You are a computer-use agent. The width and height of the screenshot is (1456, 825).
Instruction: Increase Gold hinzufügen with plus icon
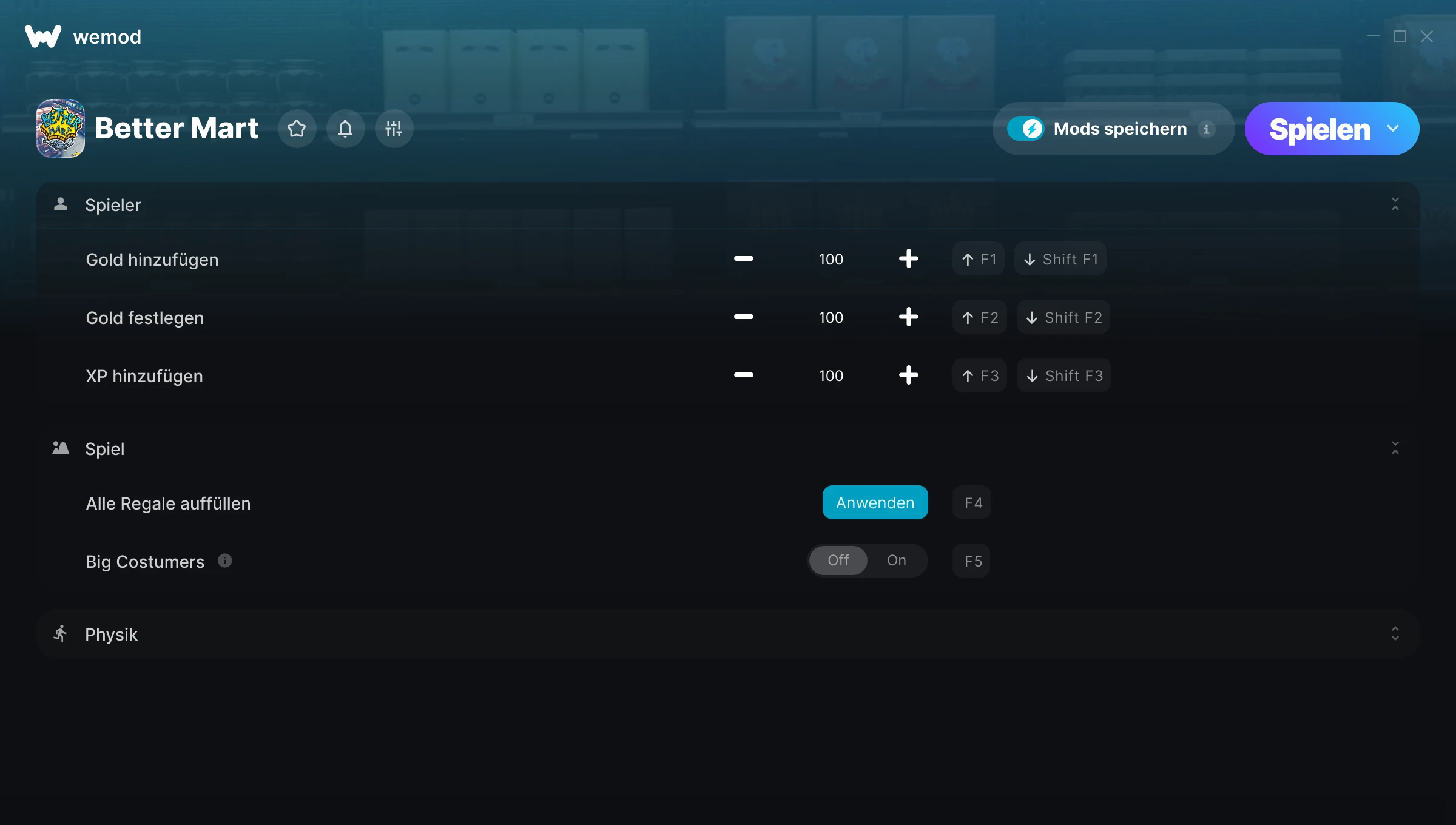(x=908, y=259)
